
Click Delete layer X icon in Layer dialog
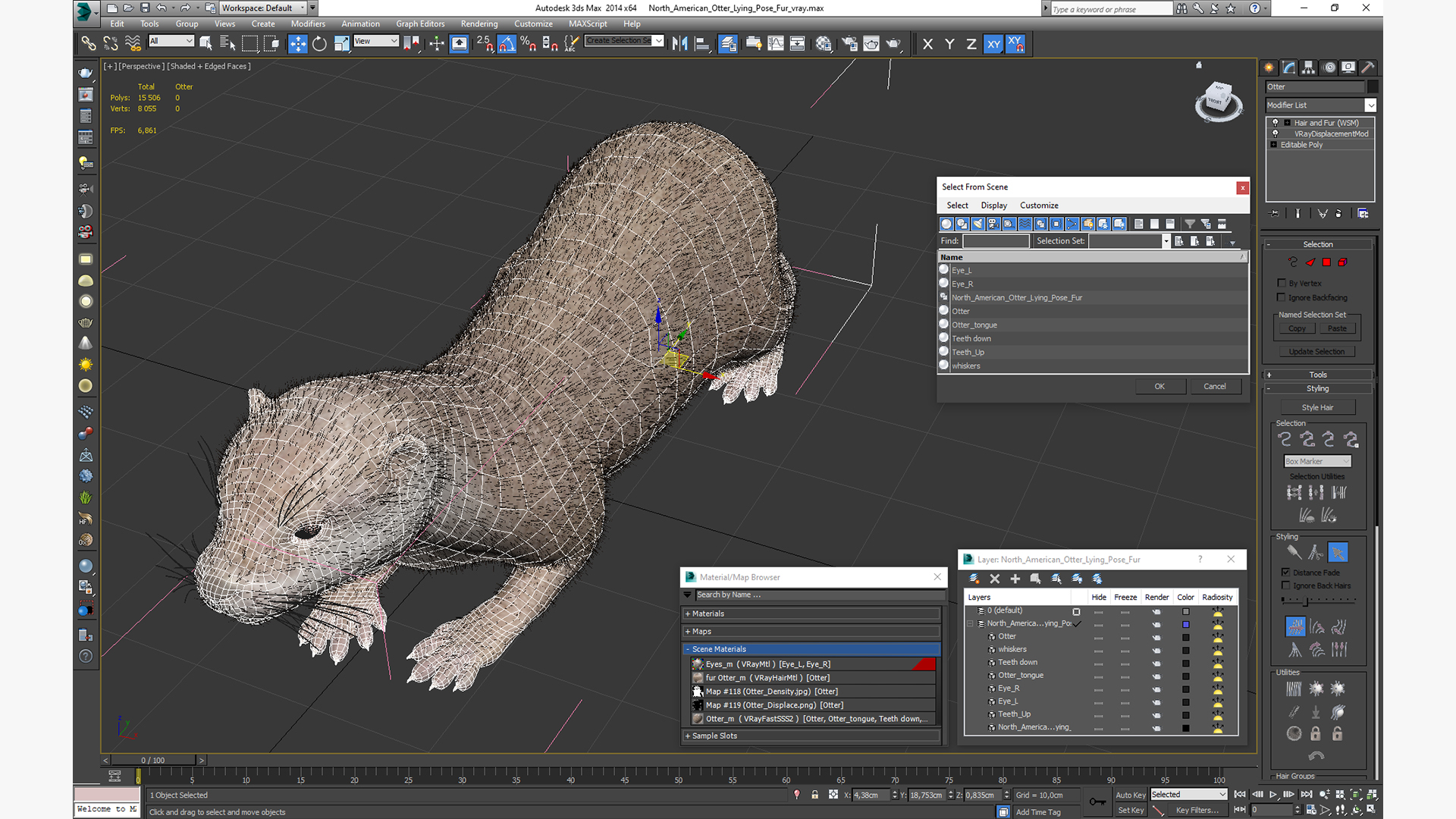click(995, 579)
